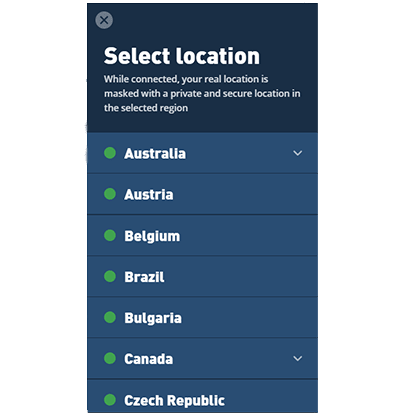Click the Select location heading
This screenshot has width=400, height=419.
point(182,56)
